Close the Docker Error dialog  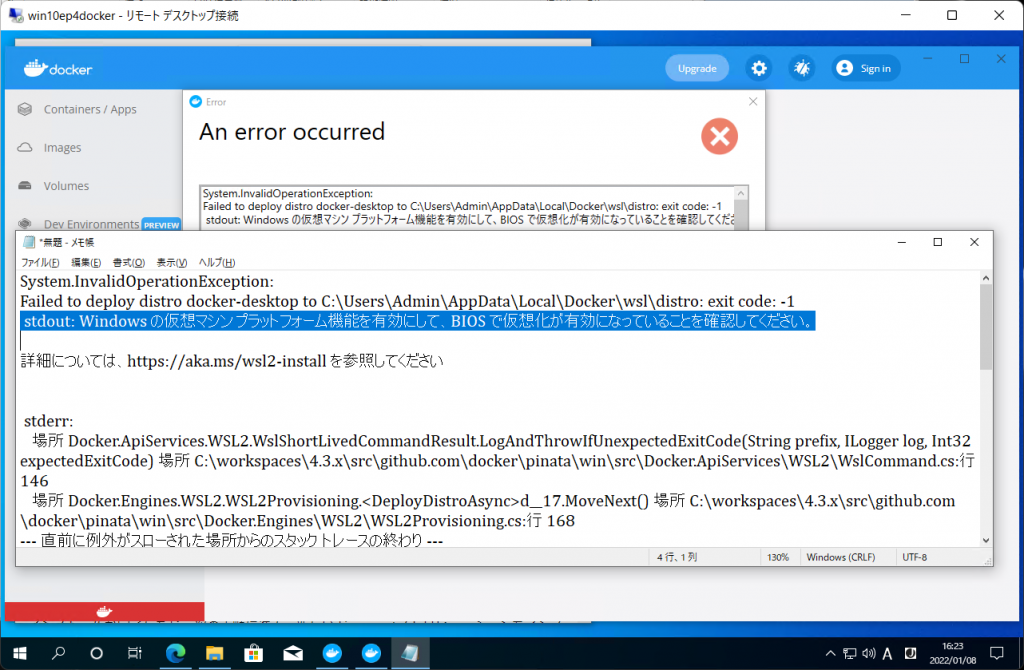pos(753,101)
